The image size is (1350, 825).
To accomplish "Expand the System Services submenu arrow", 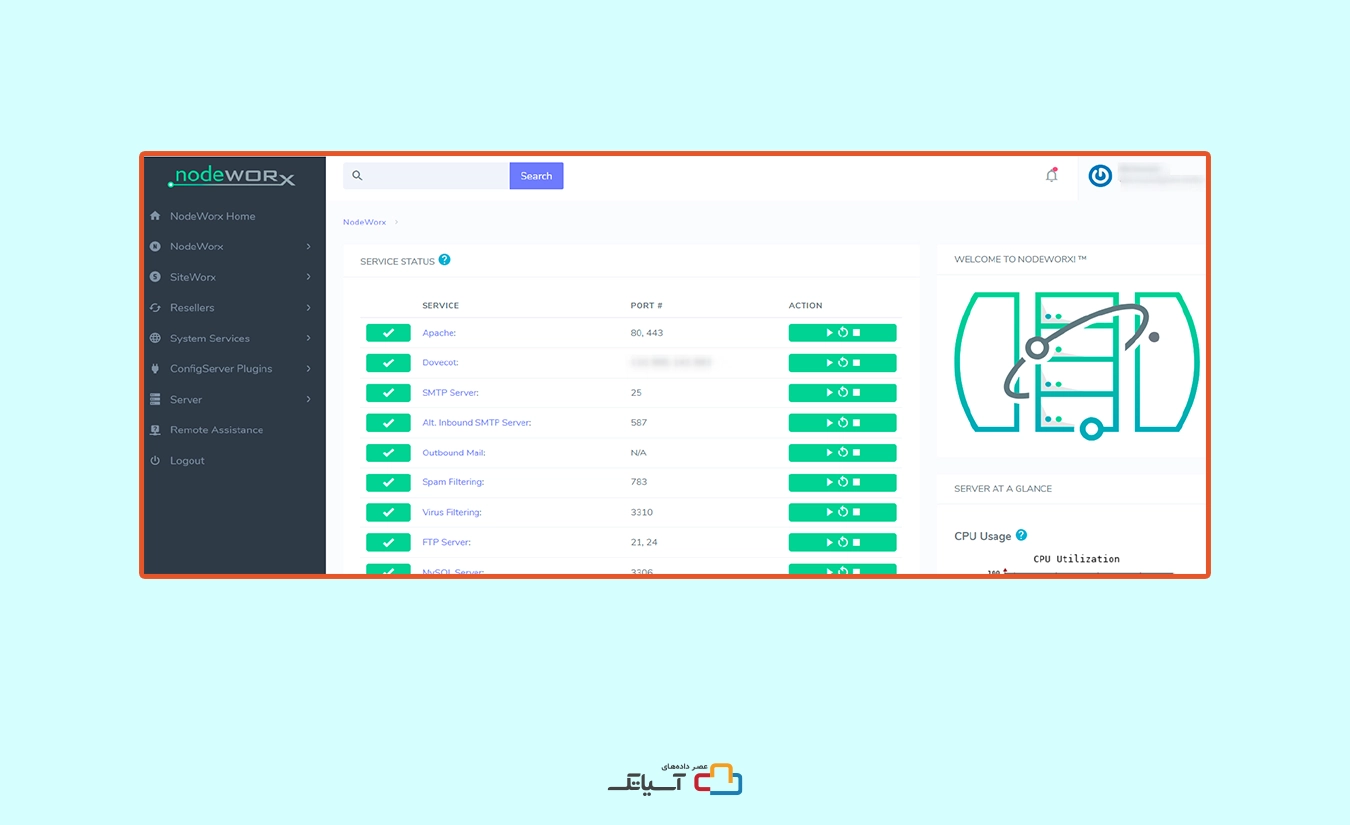I will [309, 338].
